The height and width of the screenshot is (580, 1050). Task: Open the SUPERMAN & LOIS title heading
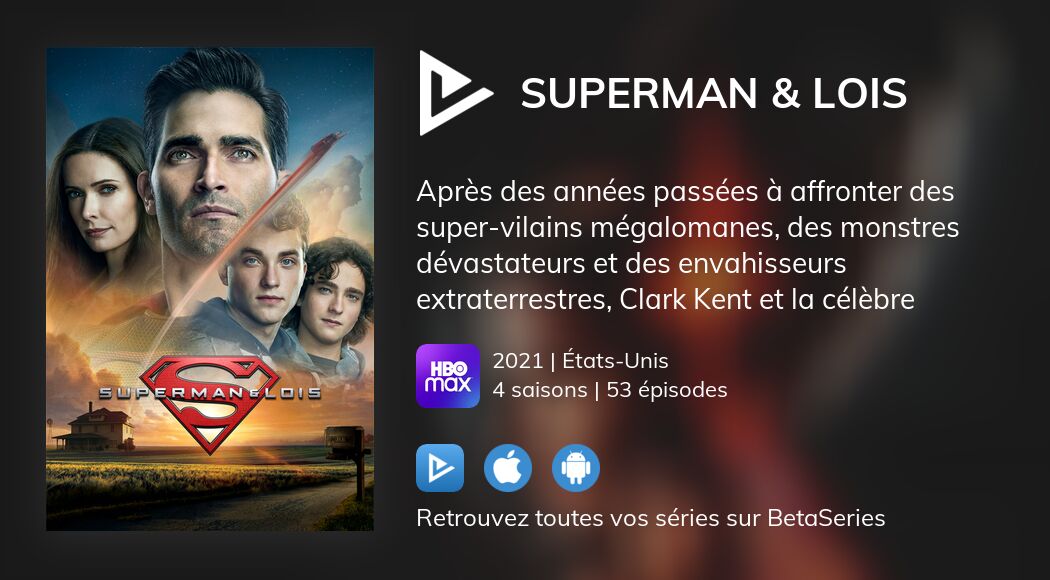coord(714,93)
